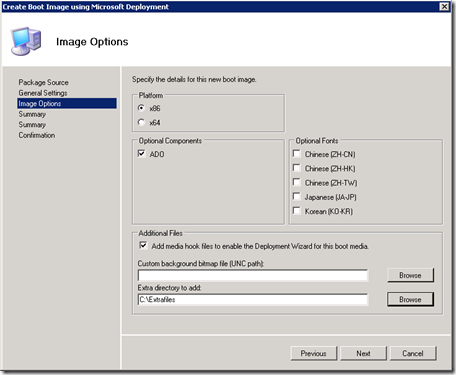Viewport: 456px width, 375px height.
Task: Toggle the ADO optional component checkbox
Action: click(x=142, y=153)
